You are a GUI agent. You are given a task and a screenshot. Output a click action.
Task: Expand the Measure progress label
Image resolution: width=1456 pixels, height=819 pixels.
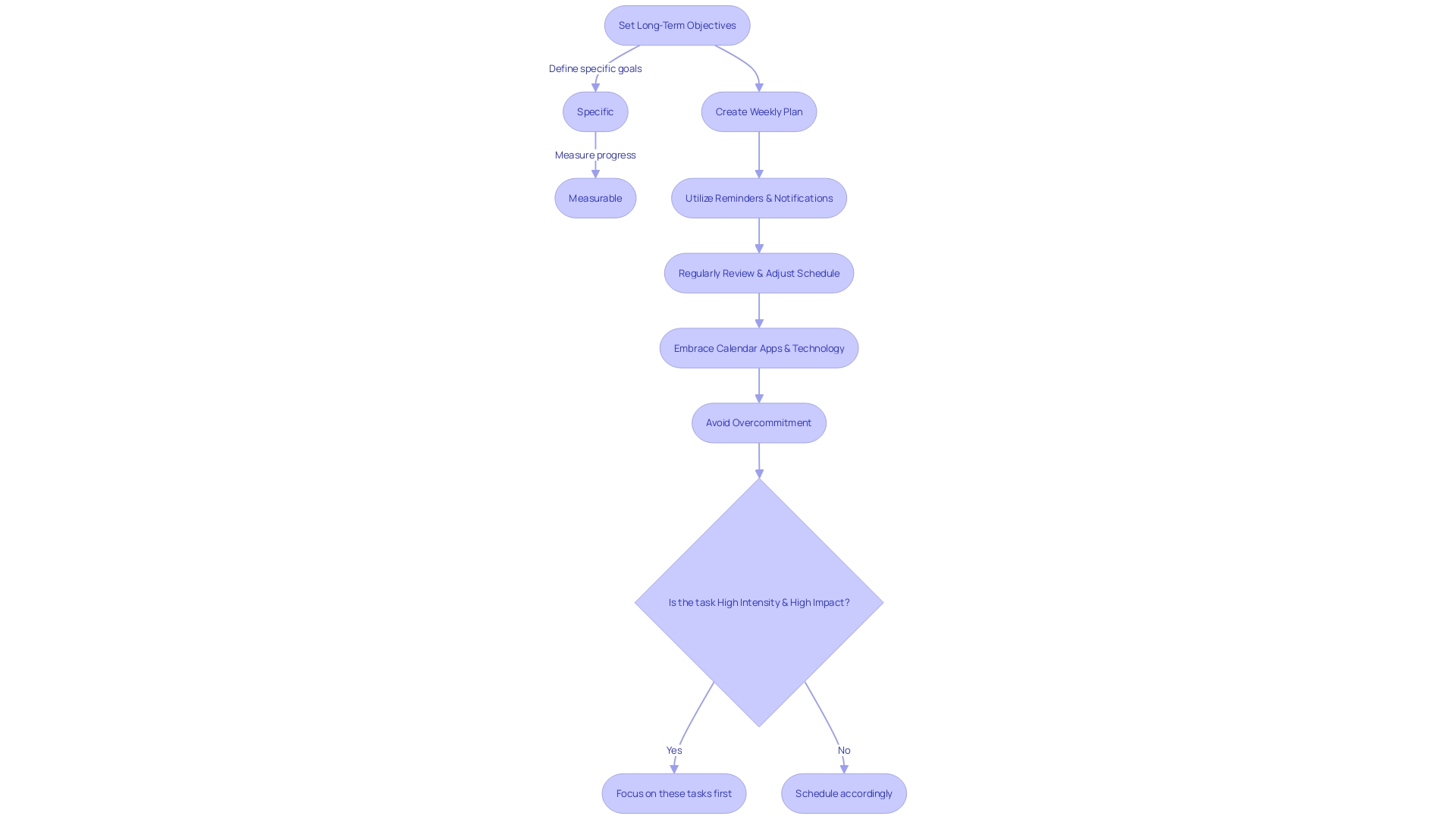(x=594, y=154)
